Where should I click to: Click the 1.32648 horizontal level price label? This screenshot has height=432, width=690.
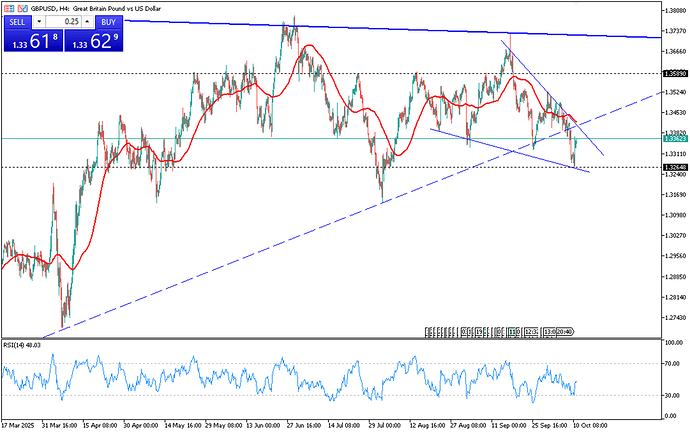(675, 167)
